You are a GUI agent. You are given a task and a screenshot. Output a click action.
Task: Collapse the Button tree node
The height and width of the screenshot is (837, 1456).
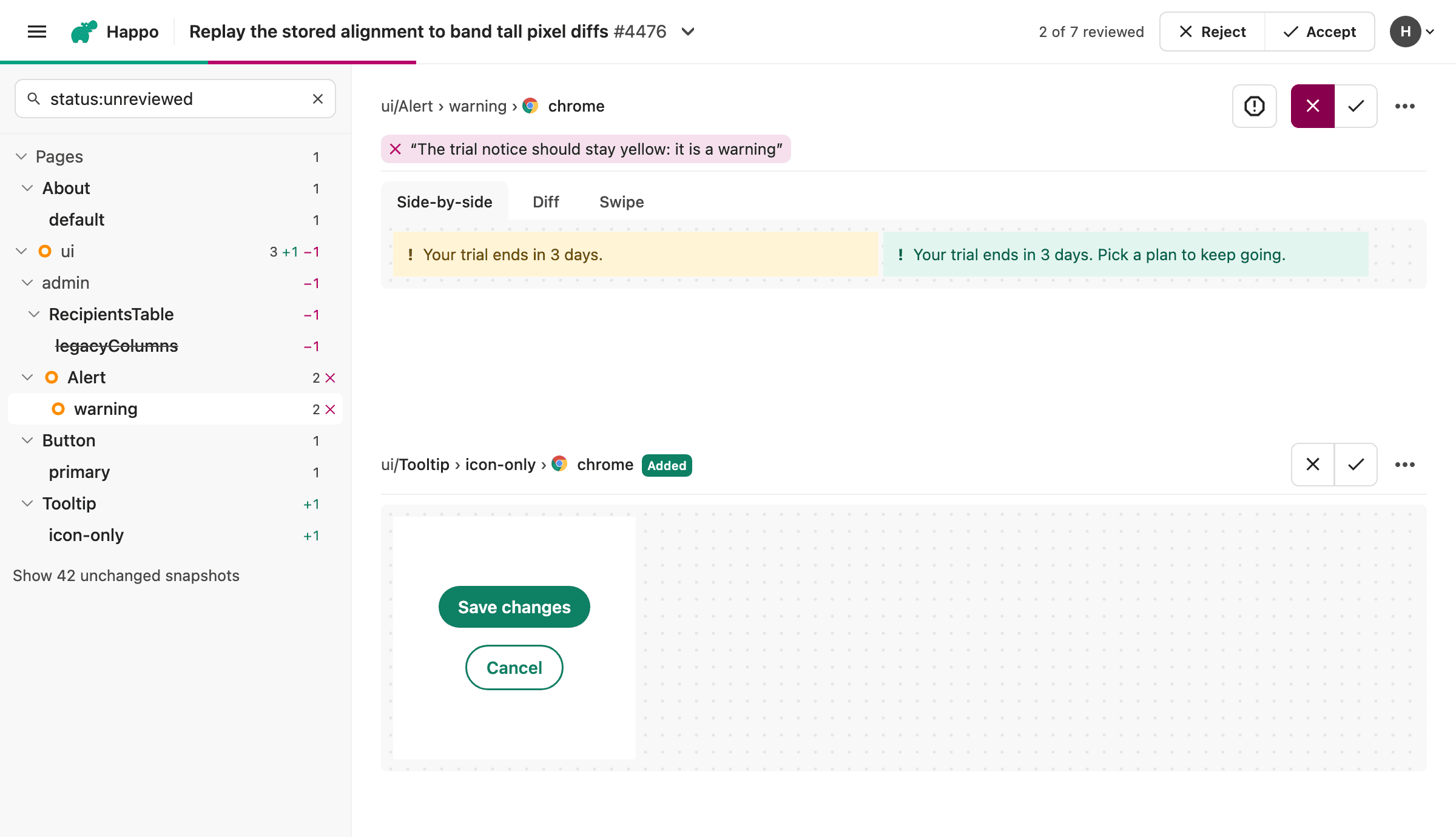pyautogui.click(x=27, y=440)
